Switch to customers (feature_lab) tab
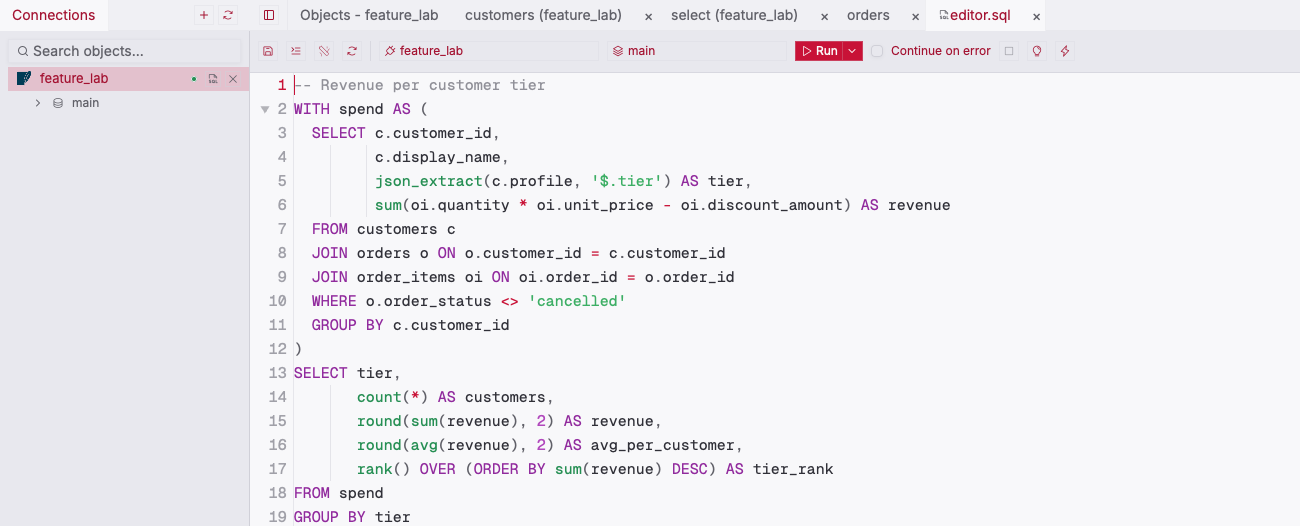 pos(543,15)
